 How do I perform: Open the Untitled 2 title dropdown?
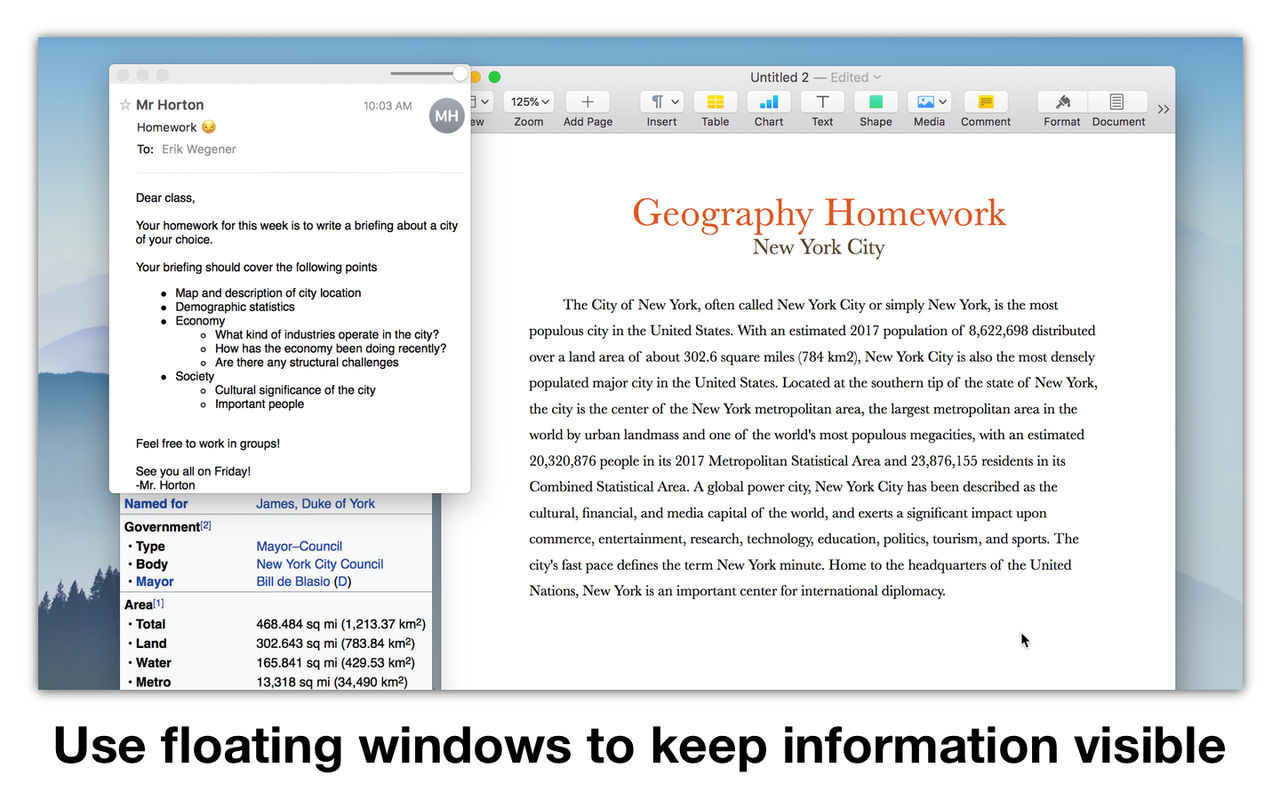pyautogui.click(x=816, y=77)
